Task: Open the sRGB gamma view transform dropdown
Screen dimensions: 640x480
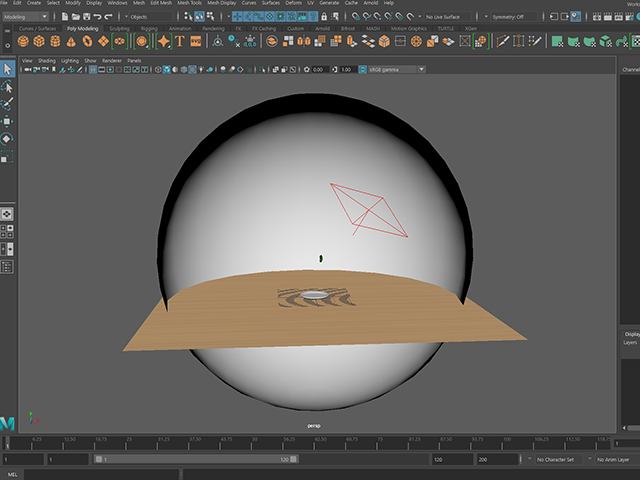Action: (396, 70)
